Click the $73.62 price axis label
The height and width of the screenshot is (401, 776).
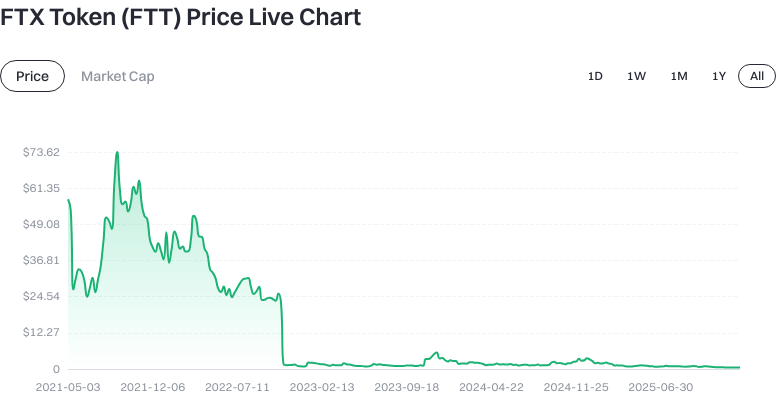pyautogui.click(x=41, y=152)
